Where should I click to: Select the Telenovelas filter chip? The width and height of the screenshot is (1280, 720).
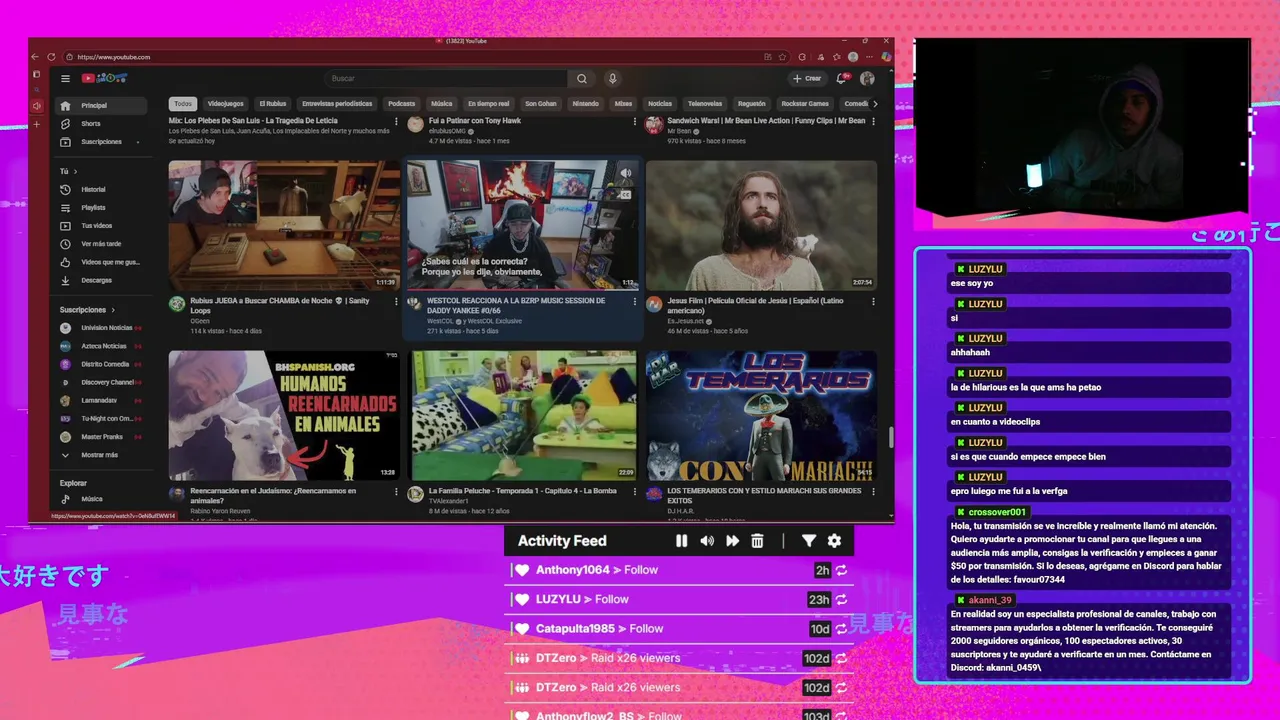(x=705, y=104)
